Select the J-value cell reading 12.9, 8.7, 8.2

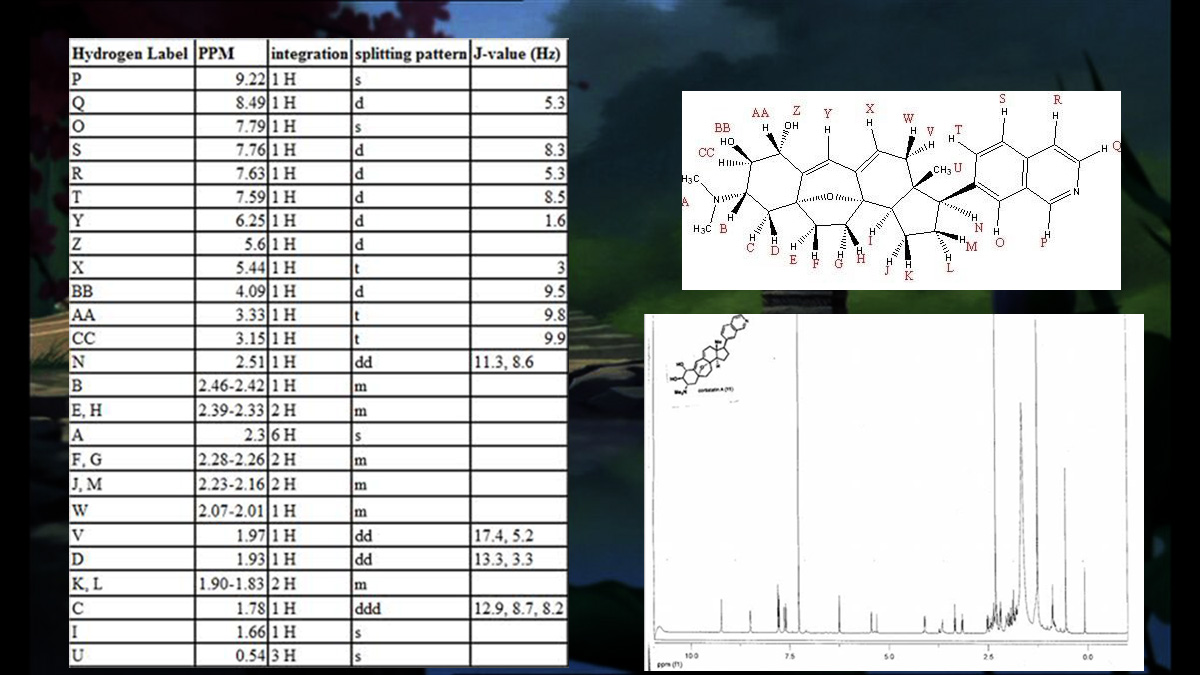[518, 608]
